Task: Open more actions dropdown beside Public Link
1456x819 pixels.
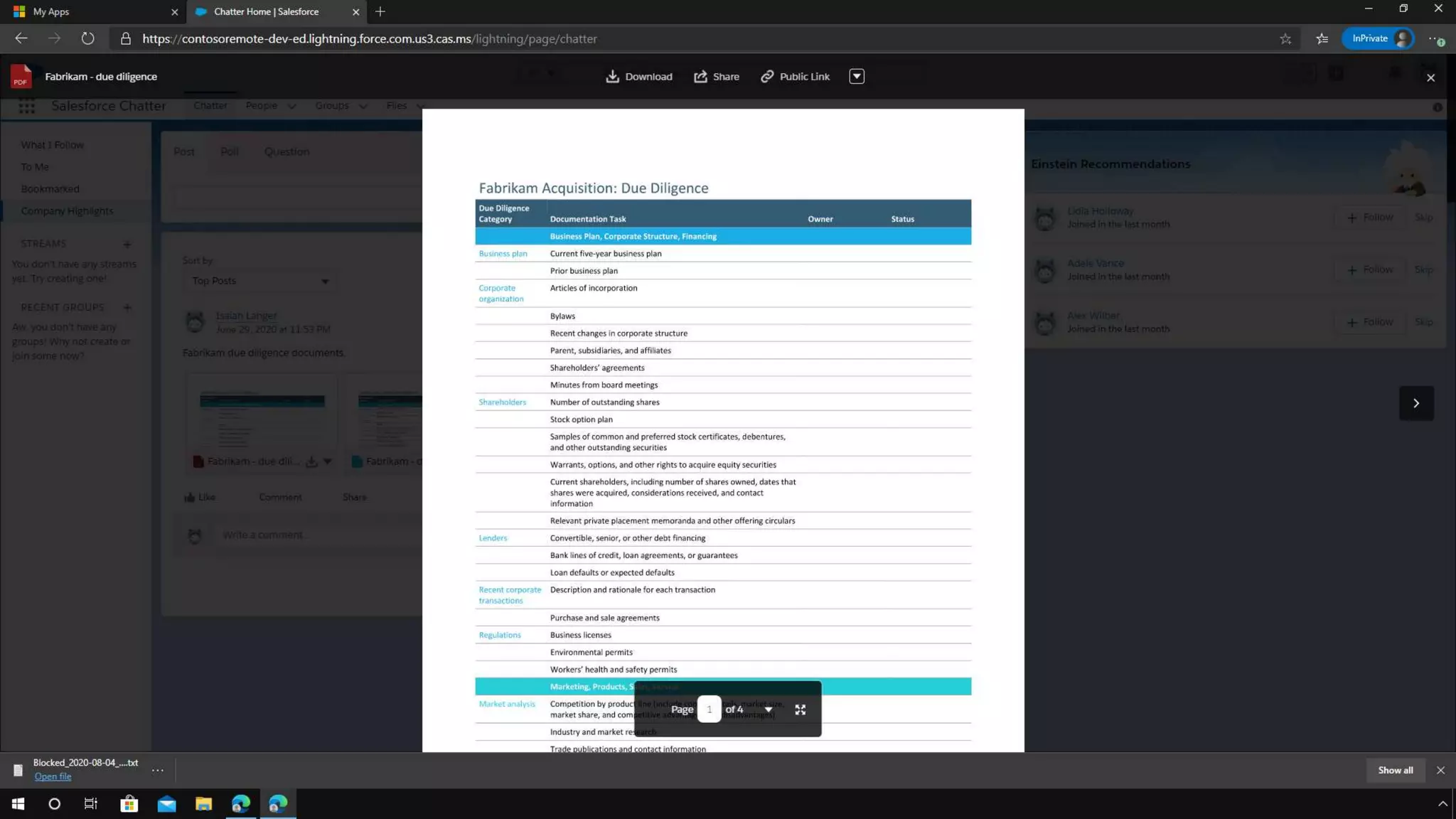Action: click(x=856, y=76)
